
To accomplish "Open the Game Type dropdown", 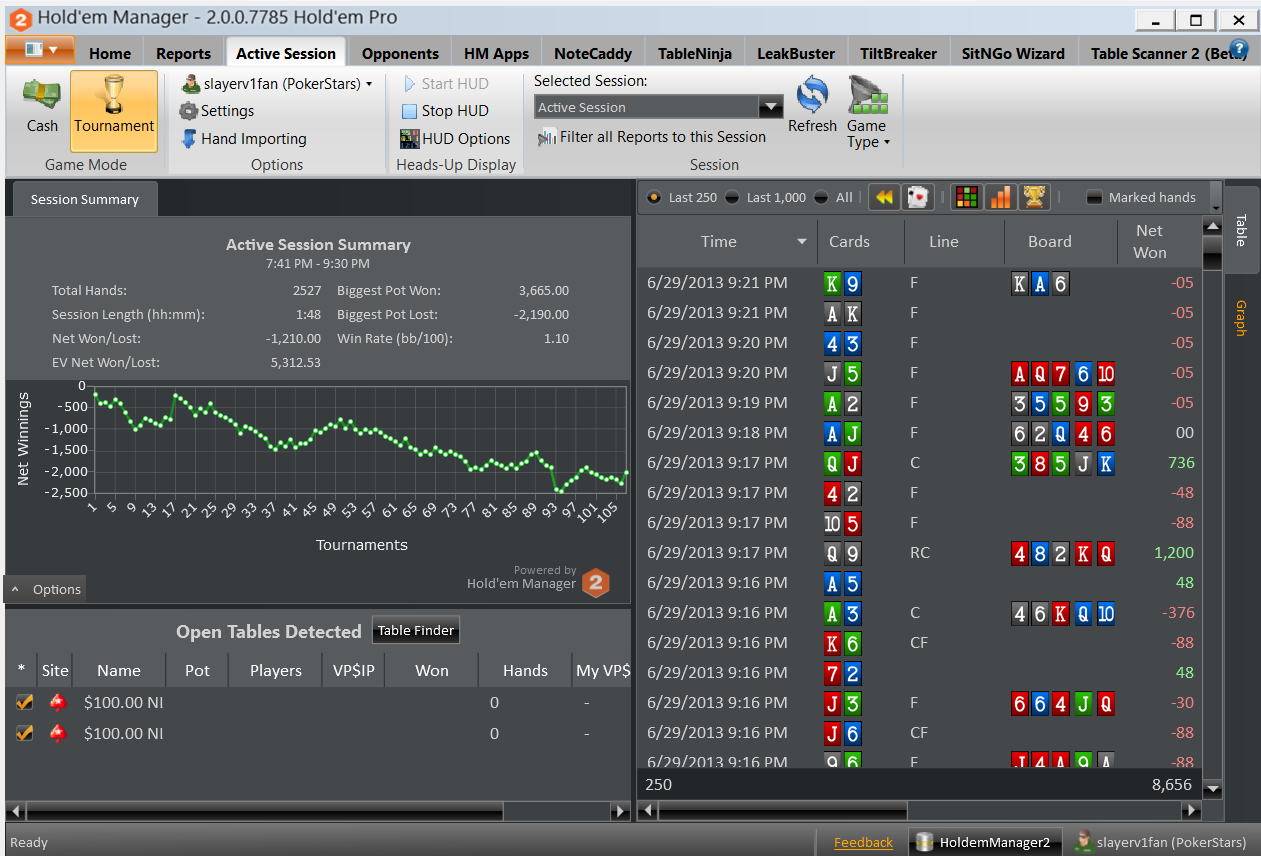I will click(x=866, y=112).
